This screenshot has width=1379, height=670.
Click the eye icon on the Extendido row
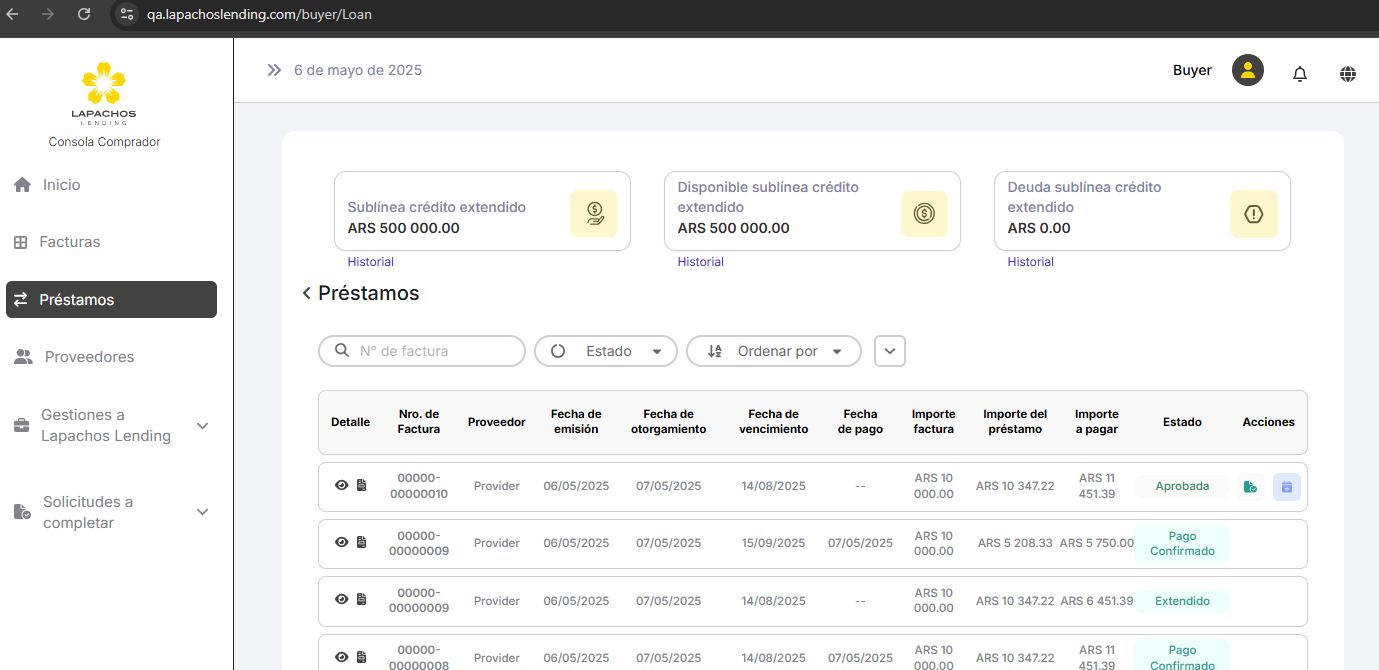(x=341, y=599)
